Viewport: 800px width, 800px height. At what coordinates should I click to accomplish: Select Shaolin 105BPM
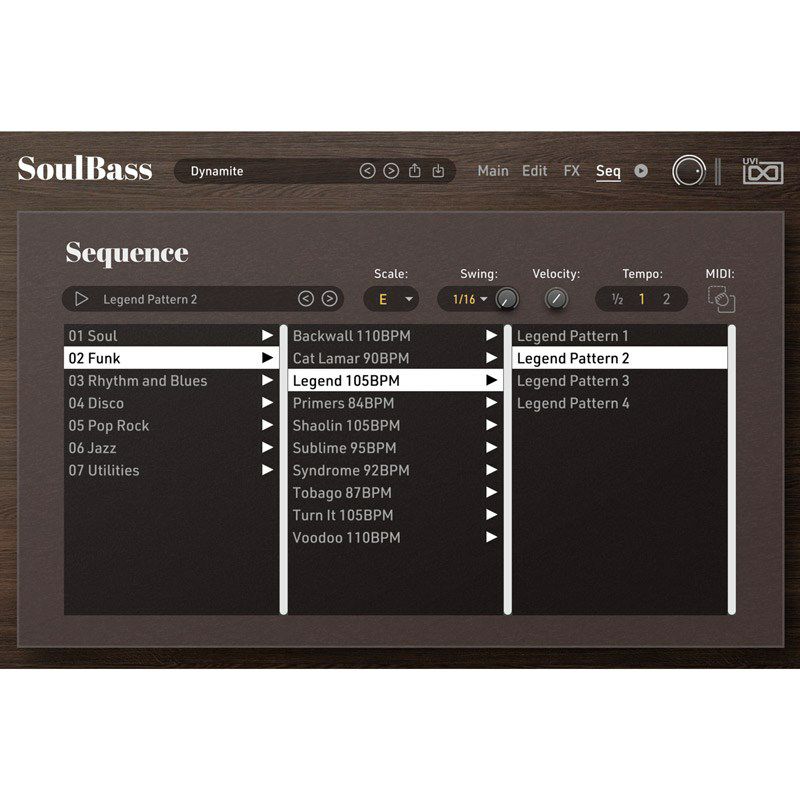pos(395,425)
